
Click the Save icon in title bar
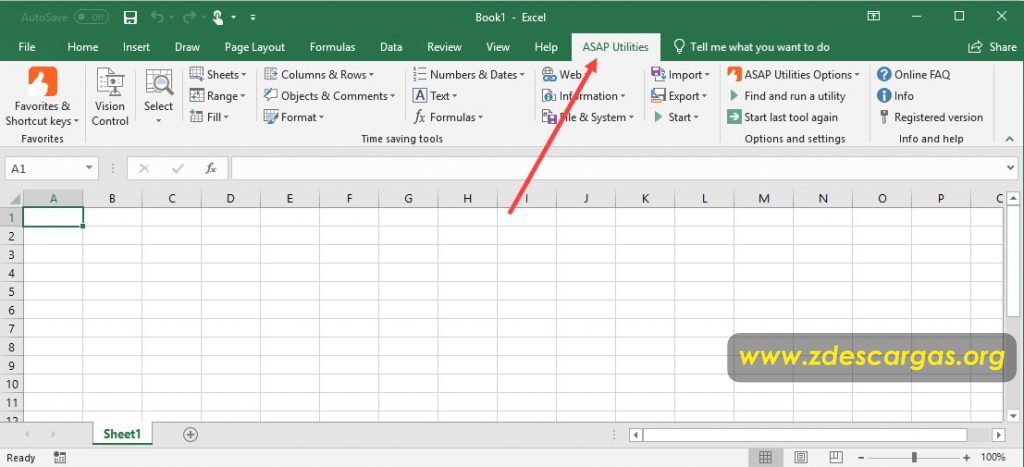[131, 18]
